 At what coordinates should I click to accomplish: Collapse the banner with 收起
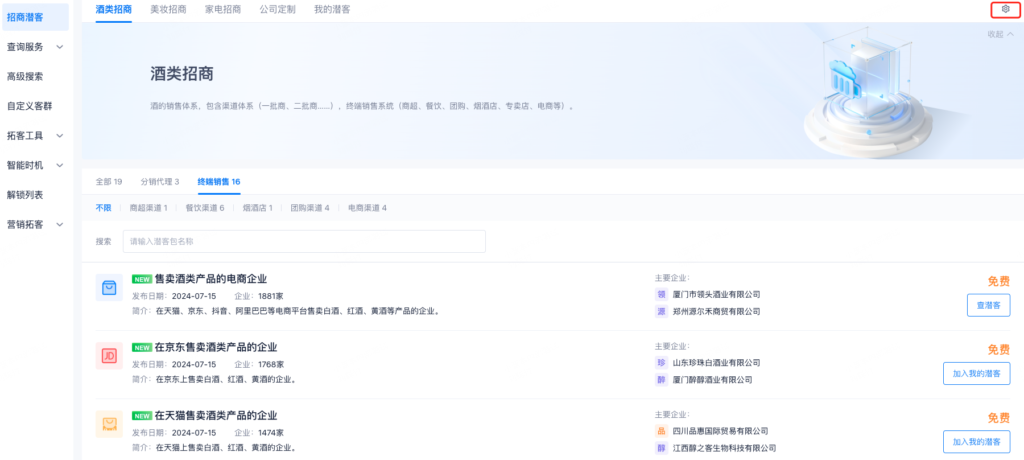click(x=1000, y=34)
